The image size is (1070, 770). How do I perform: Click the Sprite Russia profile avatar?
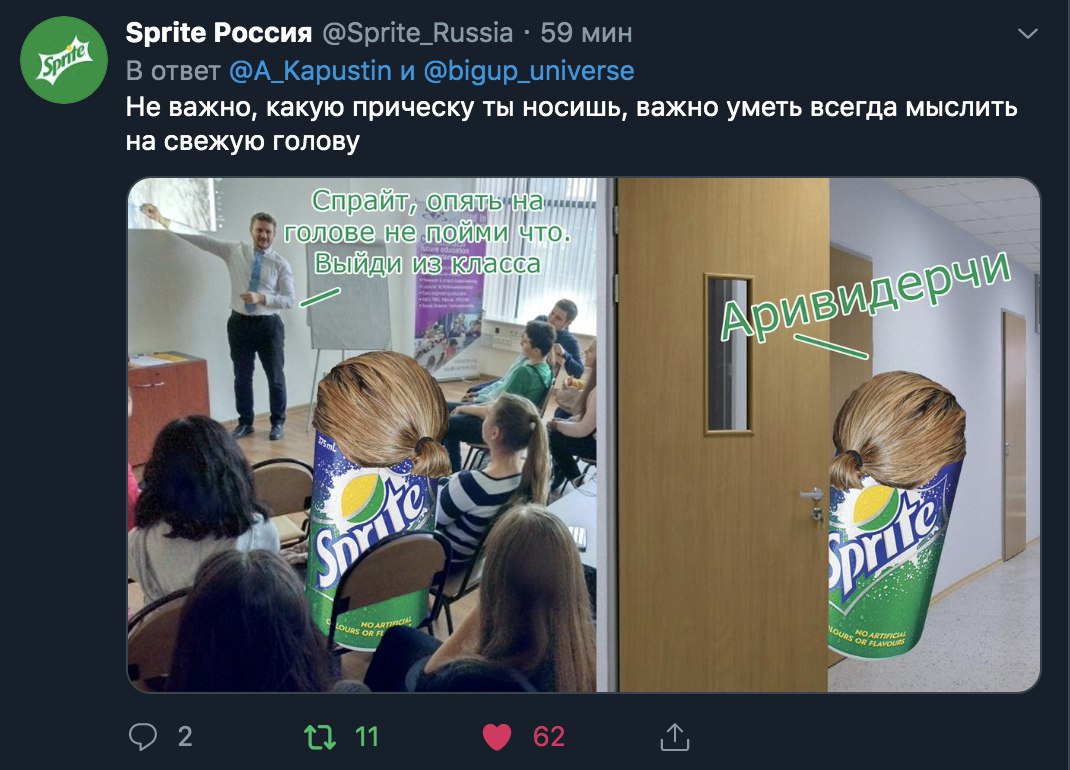click(x=64, y=60)
